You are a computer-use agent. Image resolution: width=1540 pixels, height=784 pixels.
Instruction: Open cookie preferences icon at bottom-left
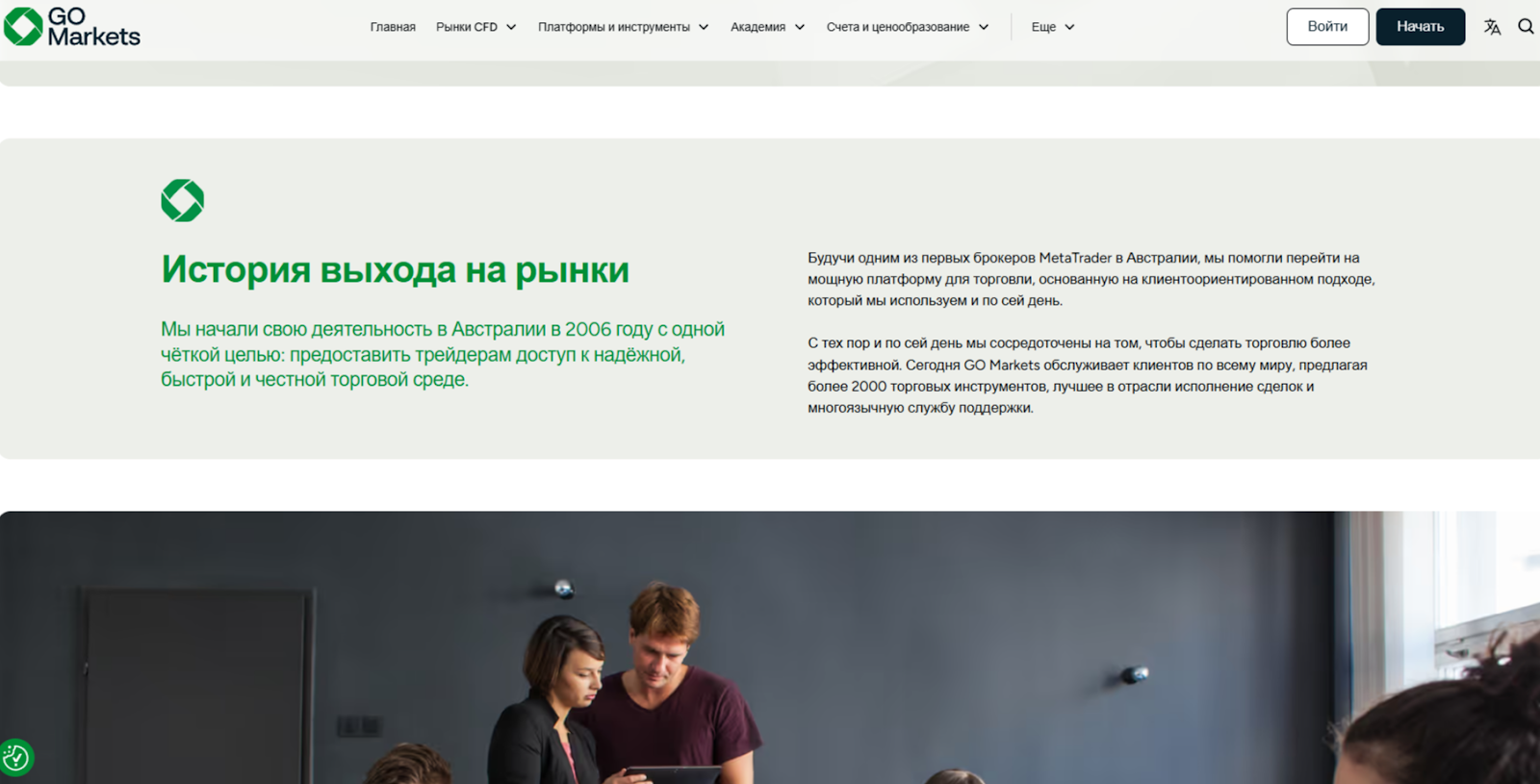[16, 758]
